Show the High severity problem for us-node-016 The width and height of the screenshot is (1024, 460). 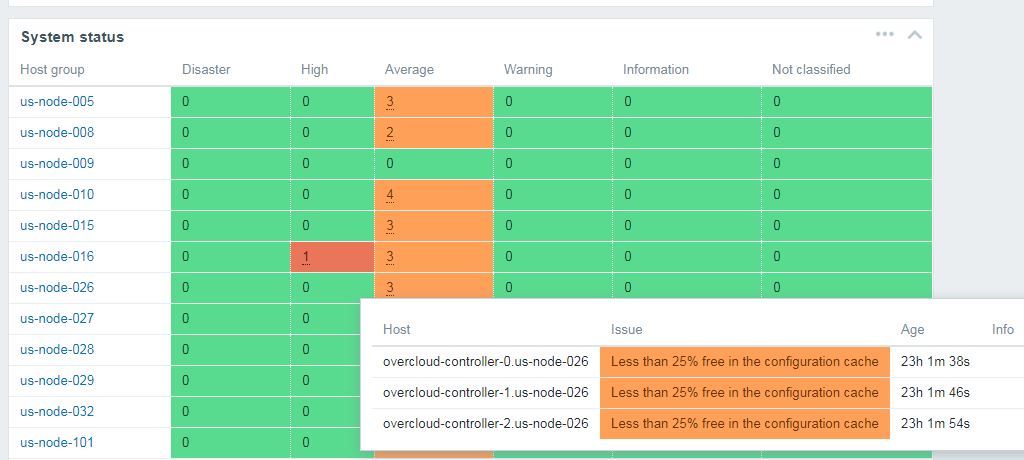pos(306,257)
